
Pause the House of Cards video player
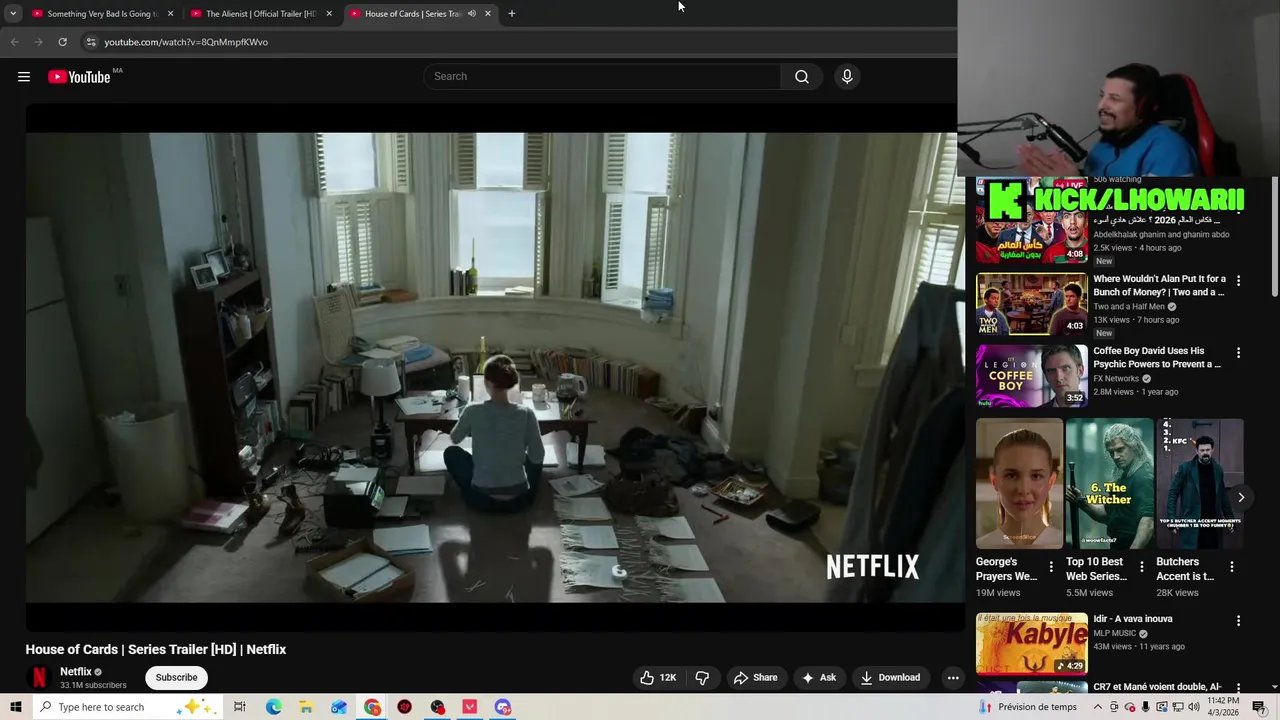(x=495, y=367)
